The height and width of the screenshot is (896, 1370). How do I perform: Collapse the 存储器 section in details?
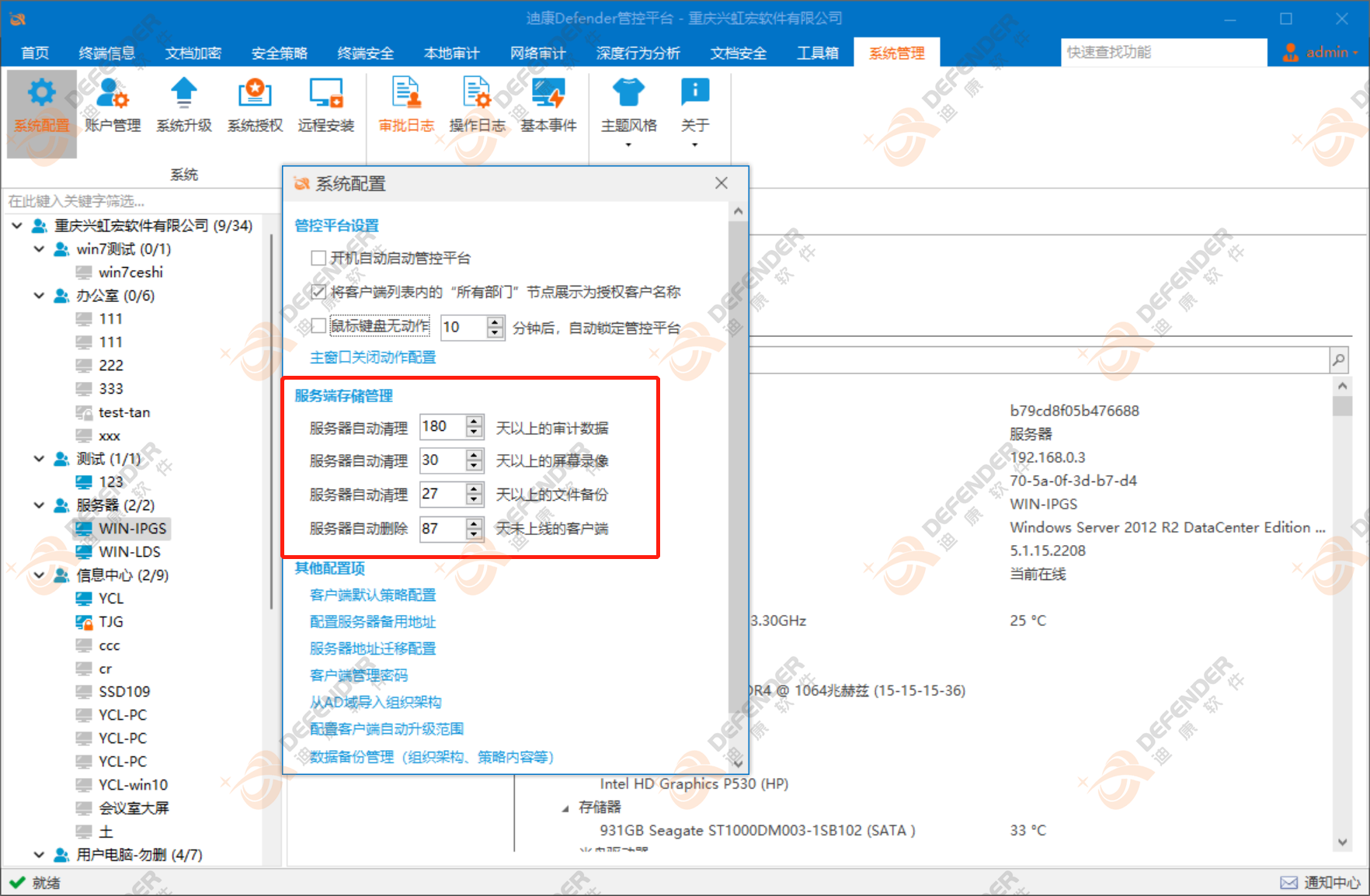click(x=565, y=808)
